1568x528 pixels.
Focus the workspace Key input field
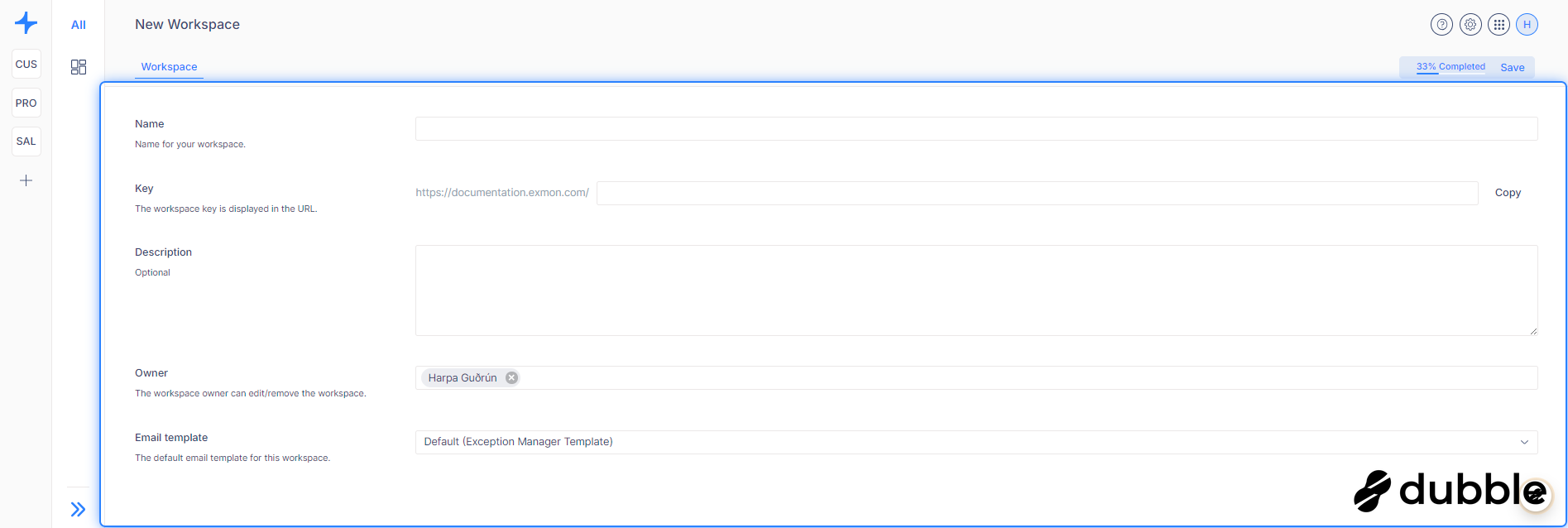[x=1037, y=193]
